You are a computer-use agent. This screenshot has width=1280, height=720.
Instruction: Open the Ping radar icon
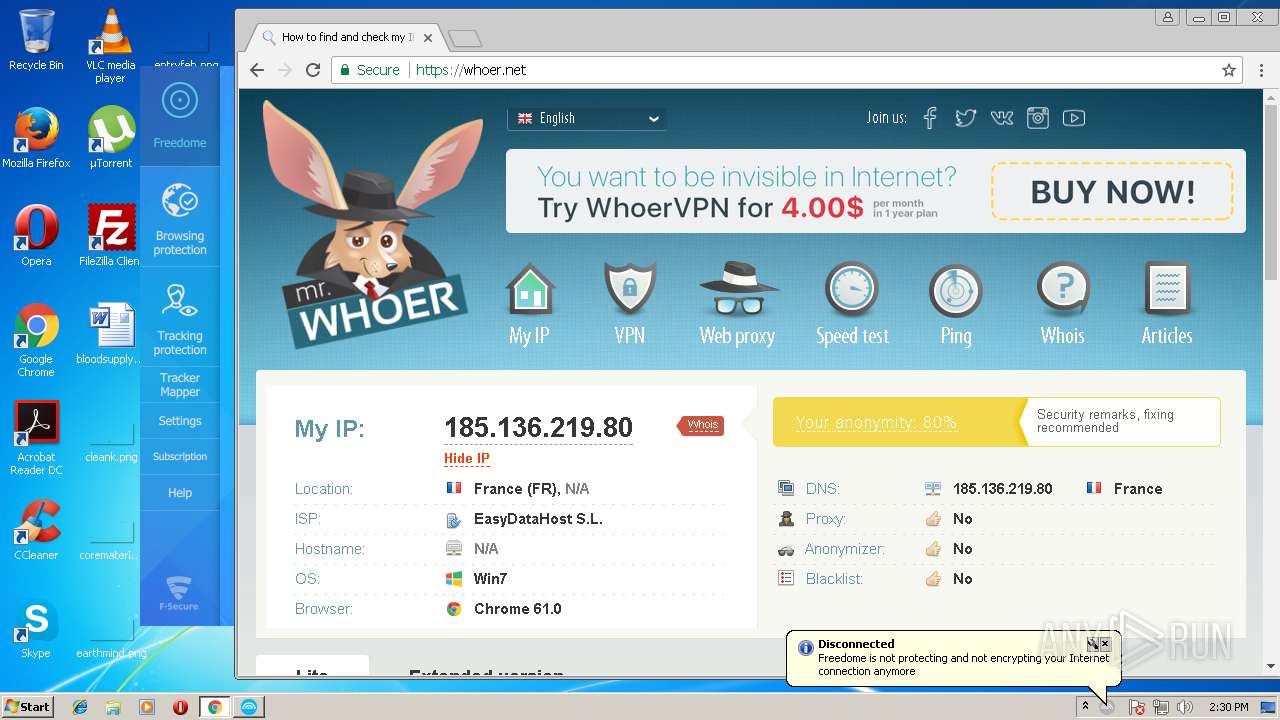point(956,291)
